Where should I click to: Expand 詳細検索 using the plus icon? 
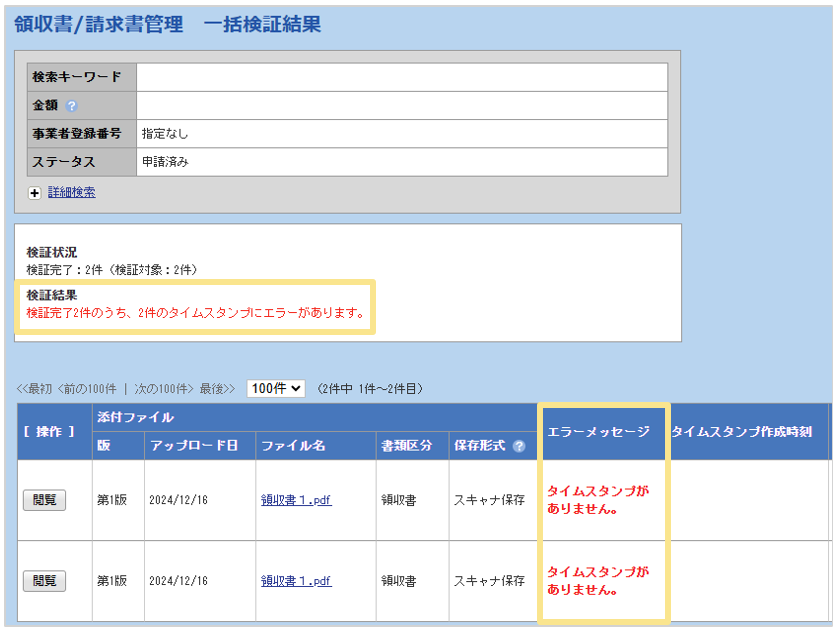(x=35, y=193)
